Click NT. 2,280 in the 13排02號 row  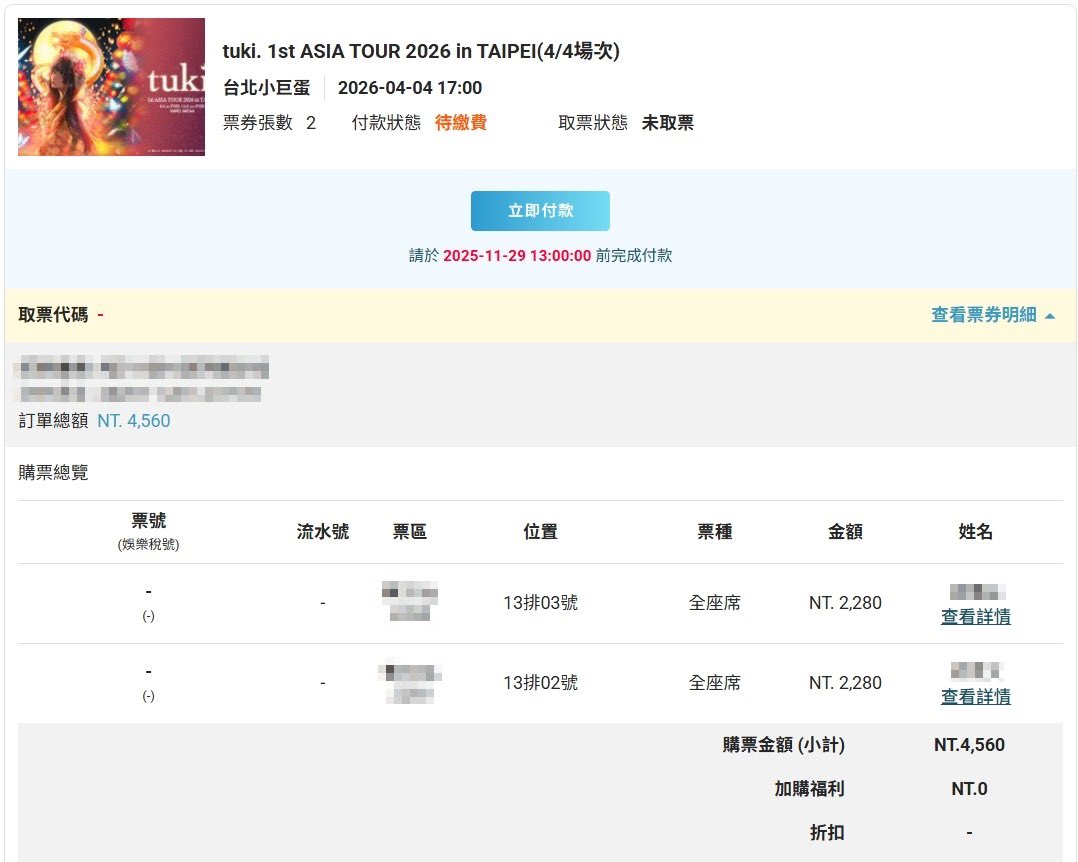pos(845,683)
